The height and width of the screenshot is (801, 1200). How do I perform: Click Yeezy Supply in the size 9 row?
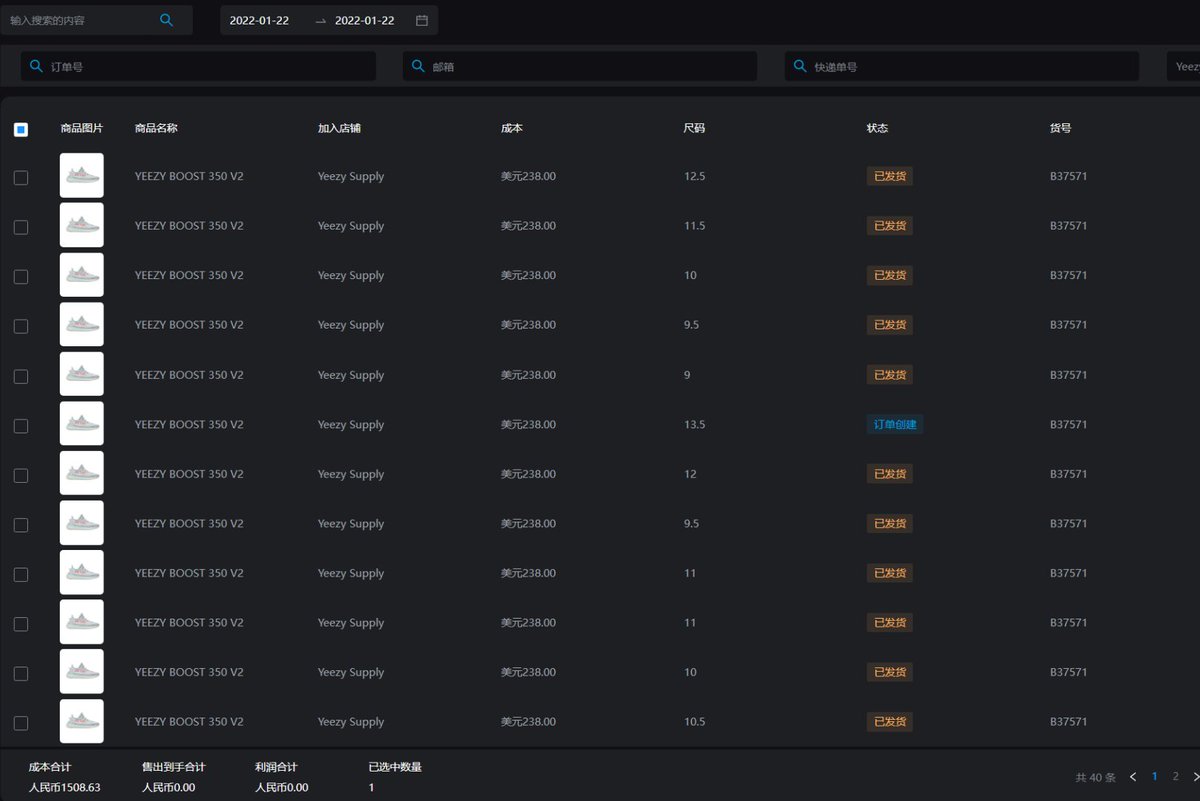point(351,375)
